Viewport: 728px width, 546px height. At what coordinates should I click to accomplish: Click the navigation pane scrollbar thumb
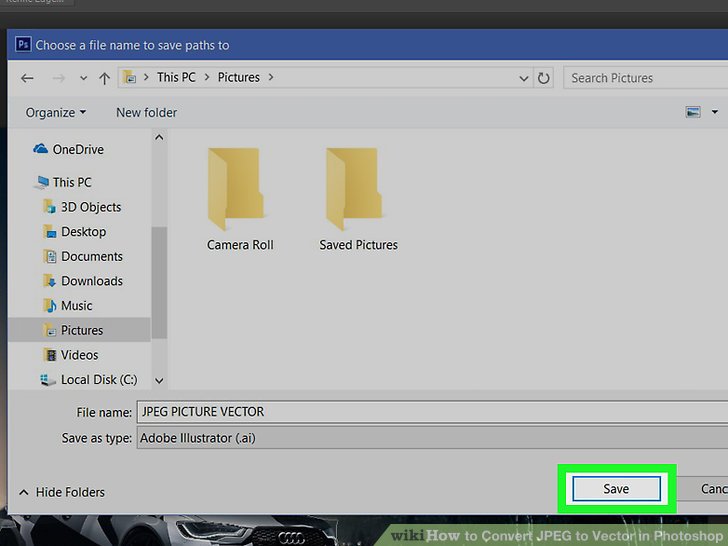pos(159,282)
